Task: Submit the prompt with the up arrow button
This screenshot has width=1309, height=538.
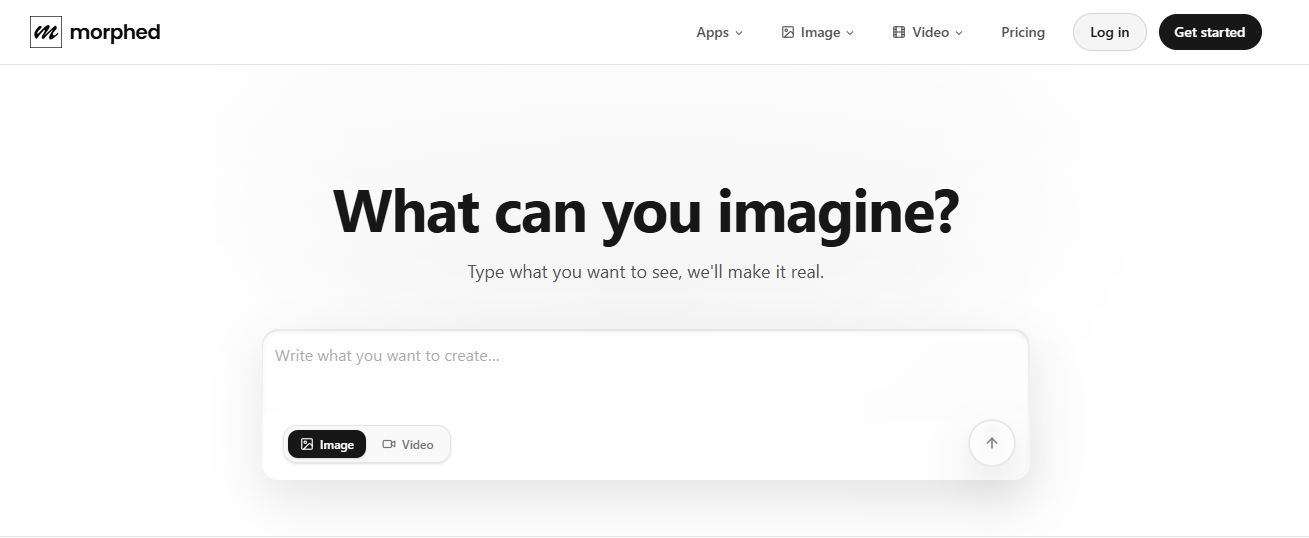Action: coord(991,443)
